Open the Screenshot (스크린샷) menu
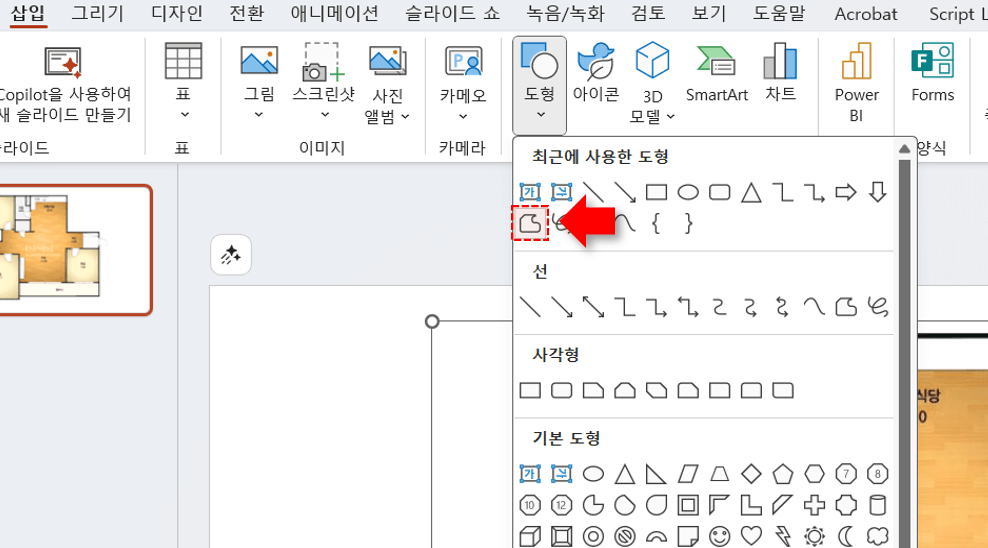988x548 pixels. [323, 82]
